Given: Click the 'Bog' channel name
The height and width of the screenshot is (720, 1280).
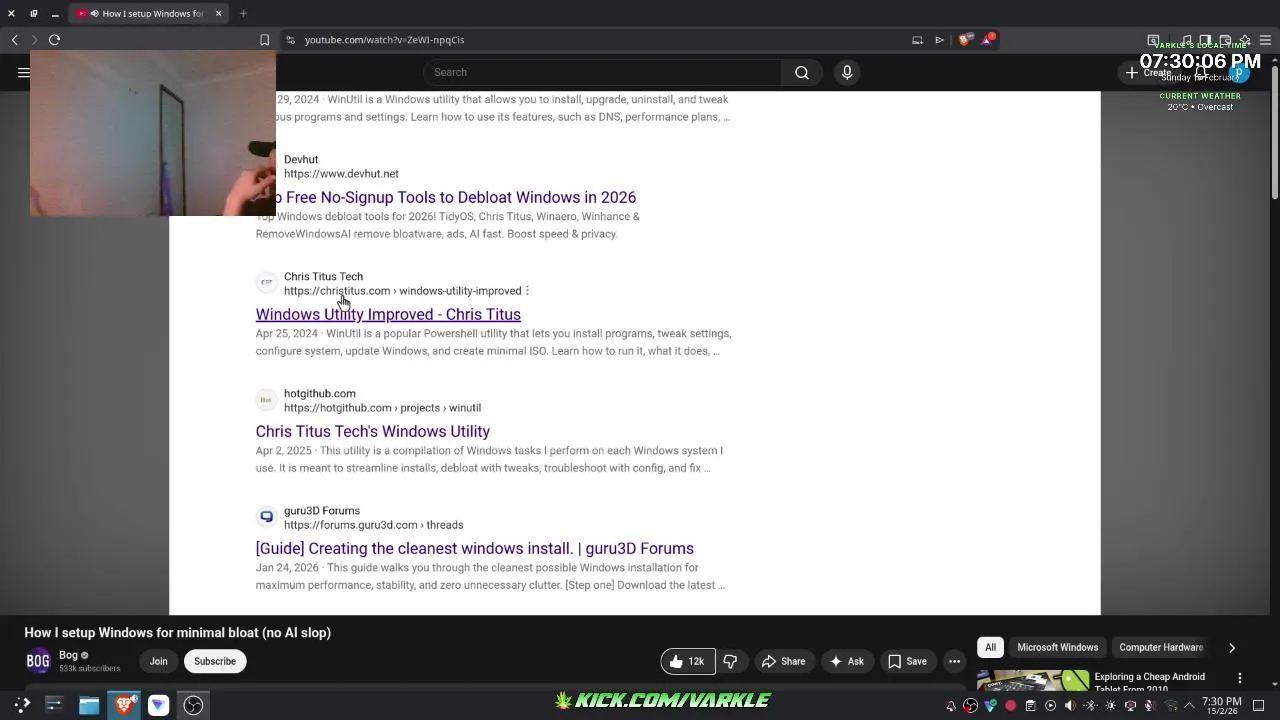Looking at the screenshot, I should [68, 655].
